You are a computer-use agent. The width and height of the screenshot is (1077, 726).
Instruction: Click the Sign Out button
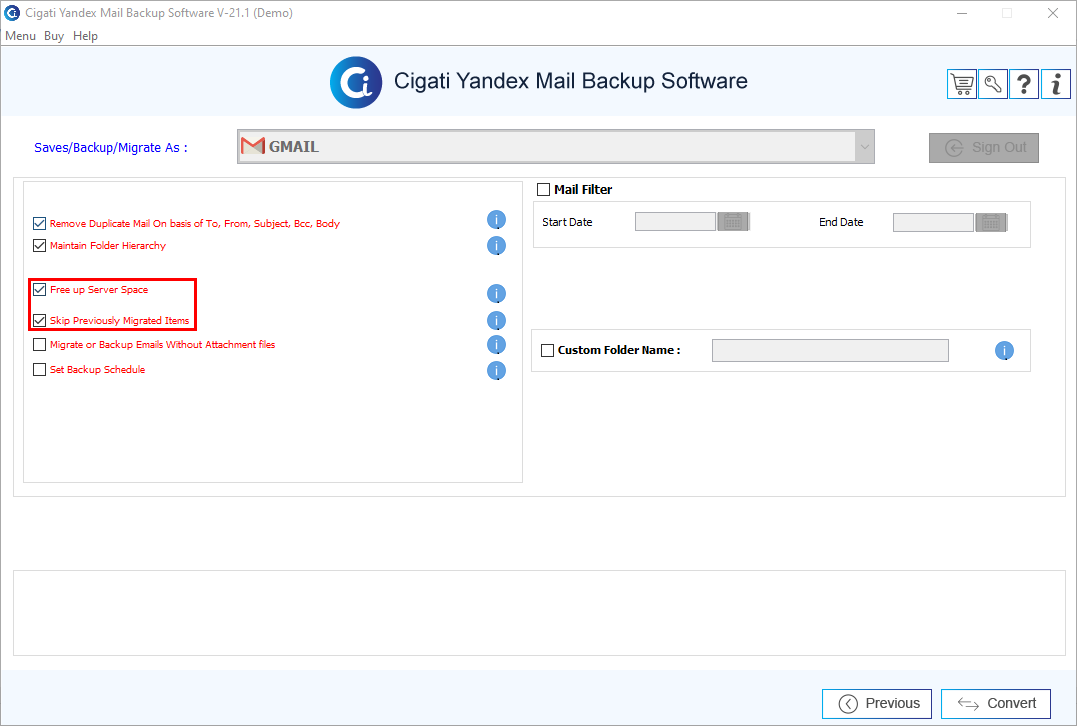coord(984,148)
